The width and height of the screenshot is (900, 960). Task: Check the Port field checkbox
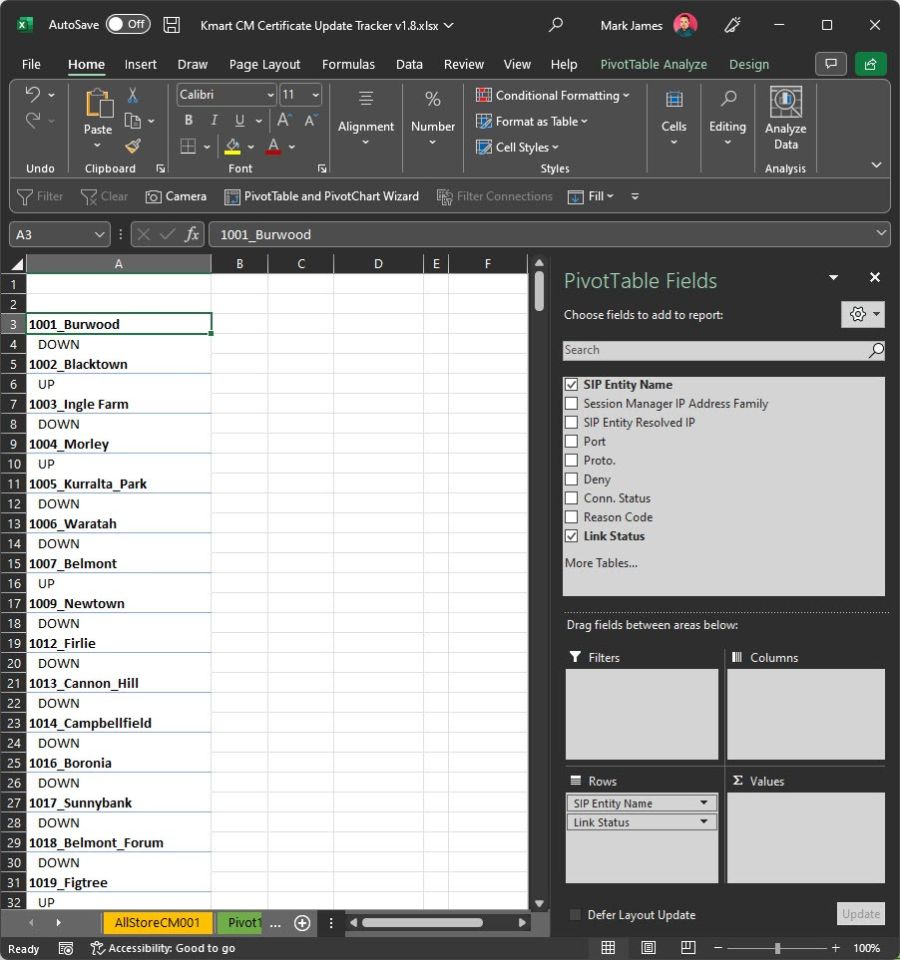pos(571,441)
